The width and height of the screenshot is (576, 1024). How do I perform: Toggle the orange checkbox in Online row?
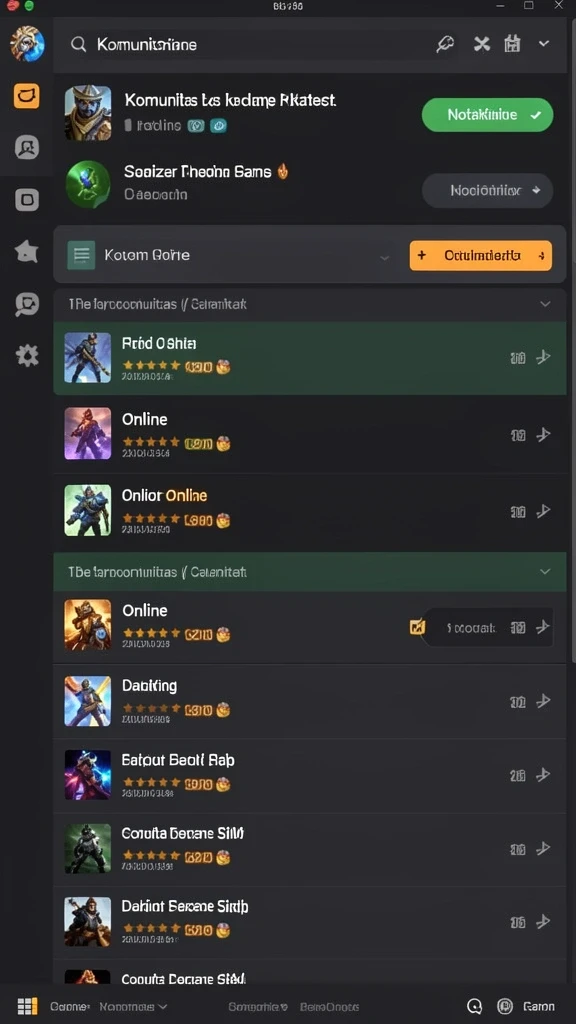pyautogui.click(x=417, y=628)
